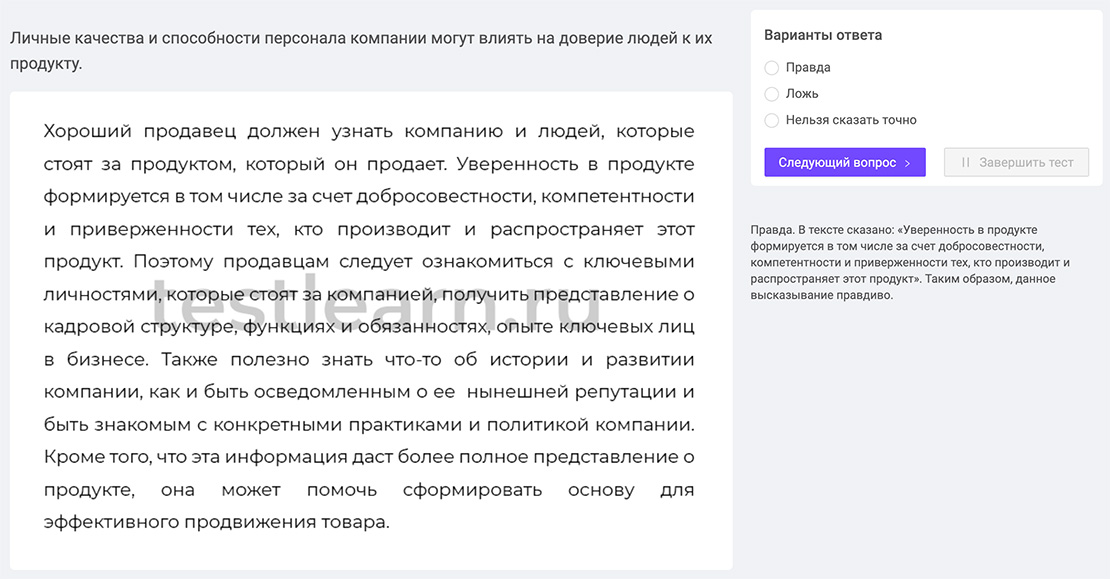Click the "Ложь" answer label text
The width and height of the screenshot is (1110, 579).
click(x=802, y=94)
